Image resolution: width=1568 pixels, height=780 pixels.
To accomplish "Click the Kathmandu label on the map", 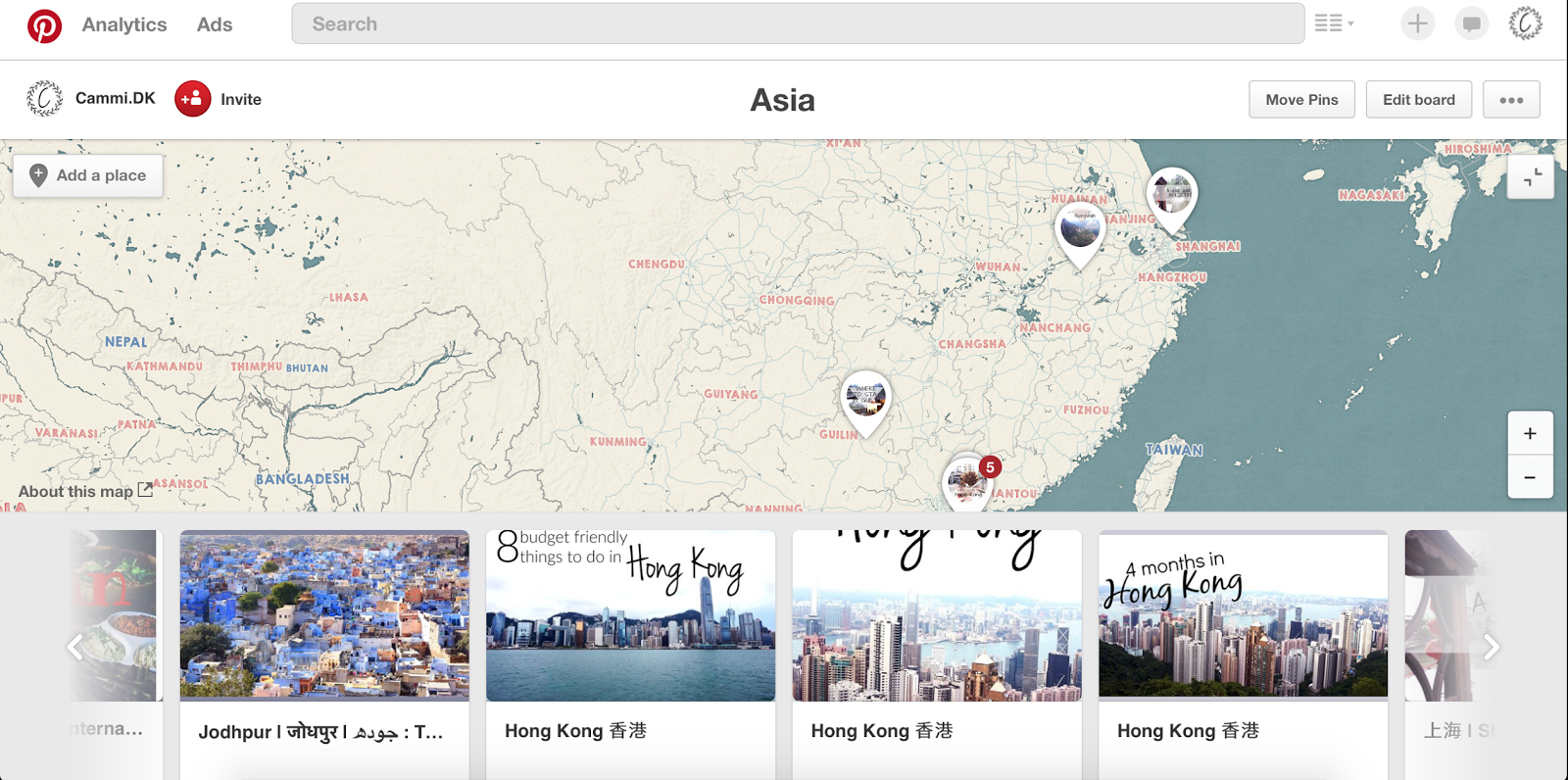I will click(x=165, y=366).
